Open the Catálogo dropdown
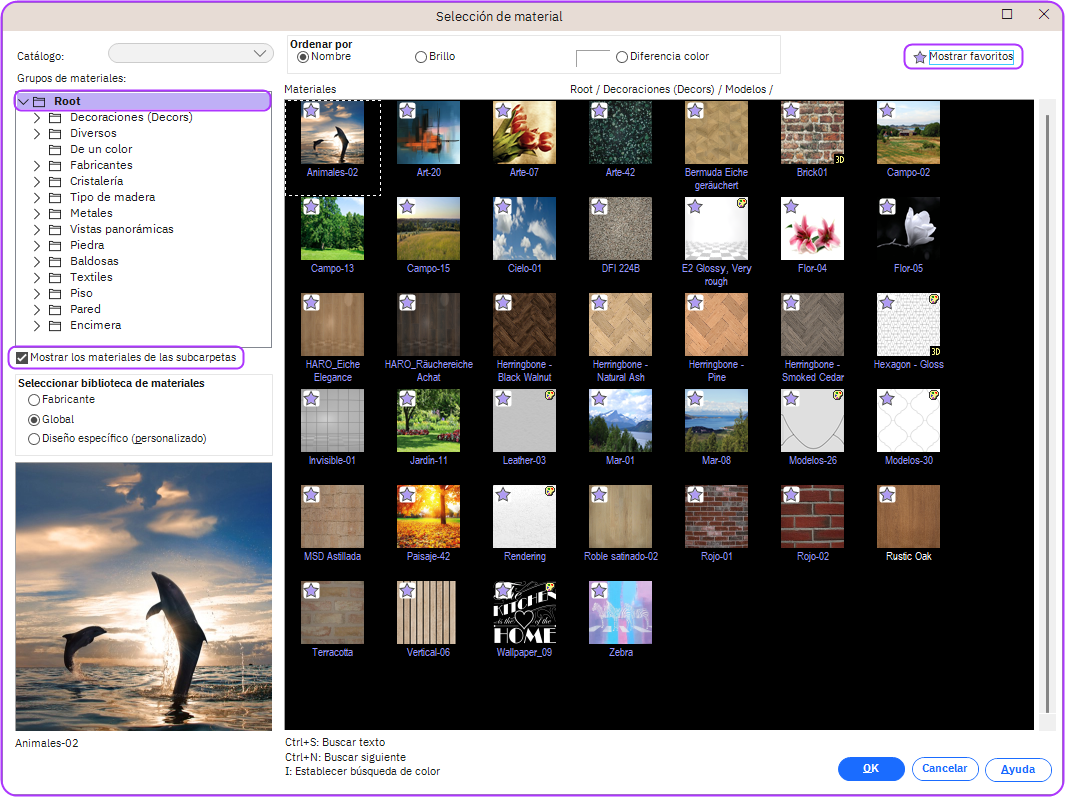This screenshot has width=1065, height=797. coord(190,53)
